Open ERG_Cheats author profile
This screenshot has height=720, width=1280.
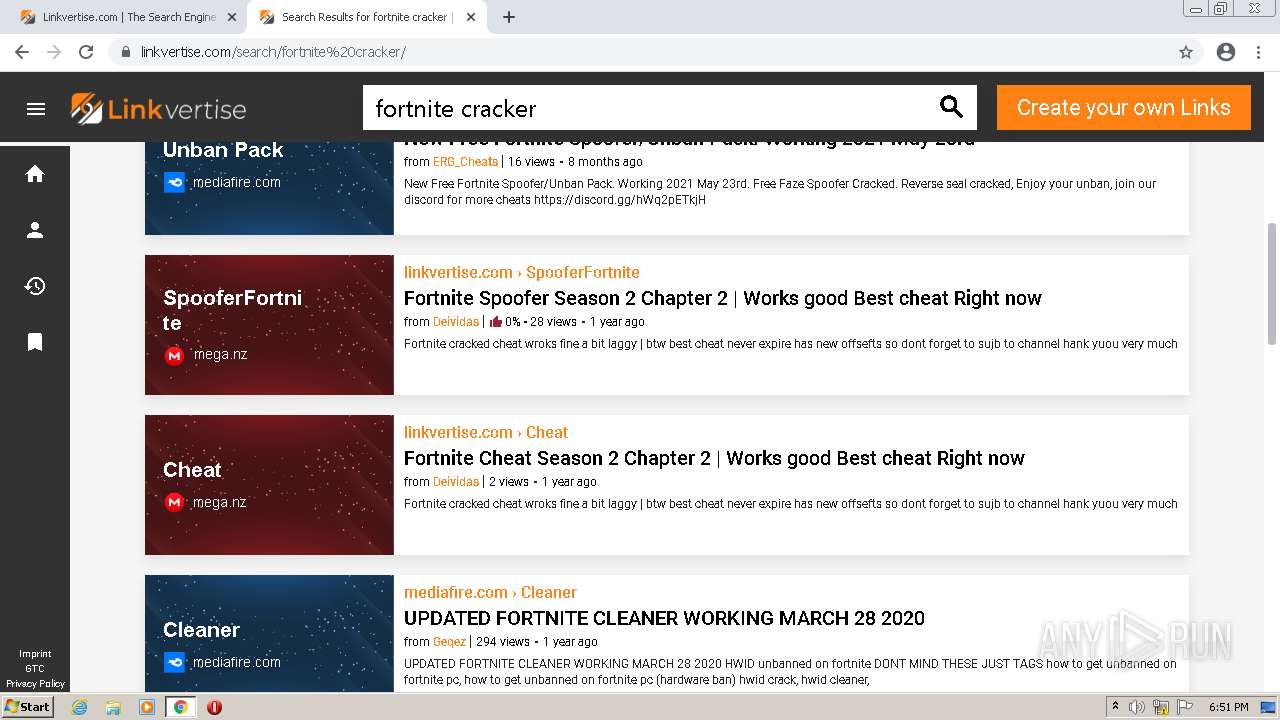465,162
